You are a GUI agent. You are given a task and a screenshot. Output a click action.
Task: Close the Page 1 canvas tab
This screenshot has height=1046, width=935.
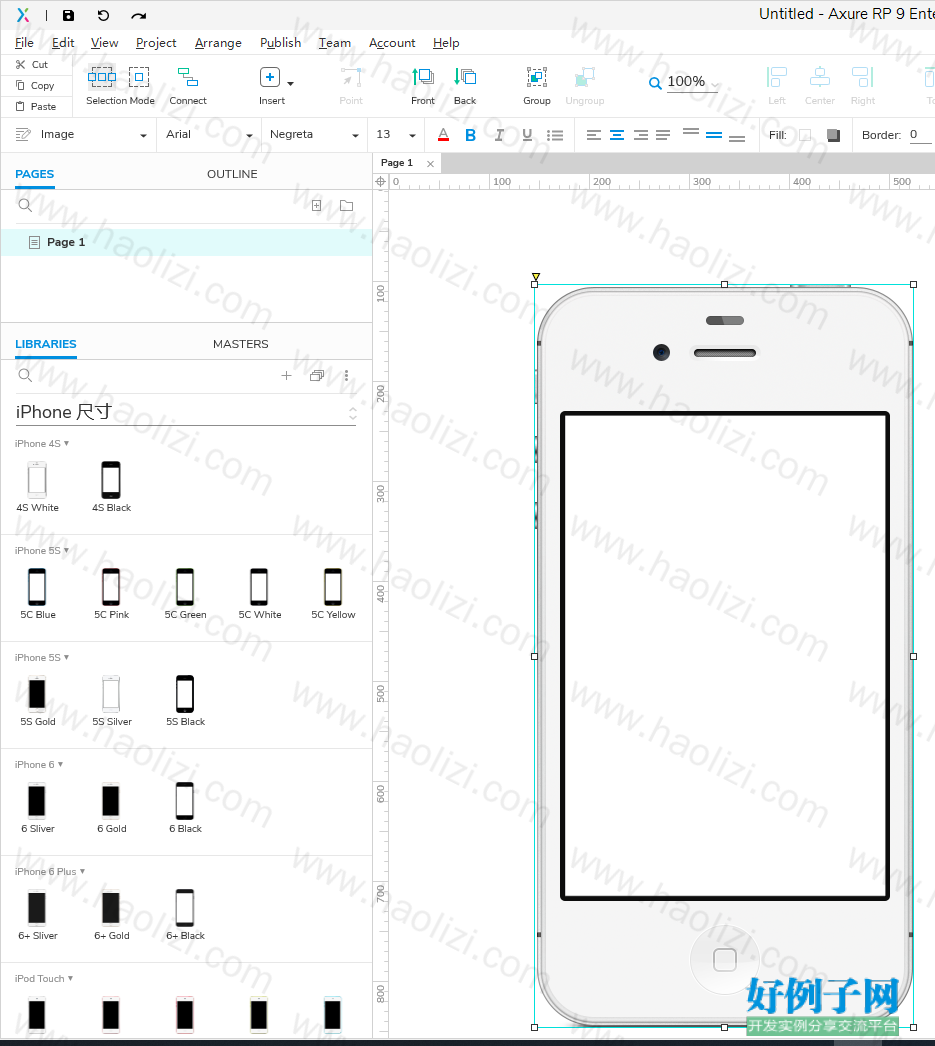[x=430, y=163]
